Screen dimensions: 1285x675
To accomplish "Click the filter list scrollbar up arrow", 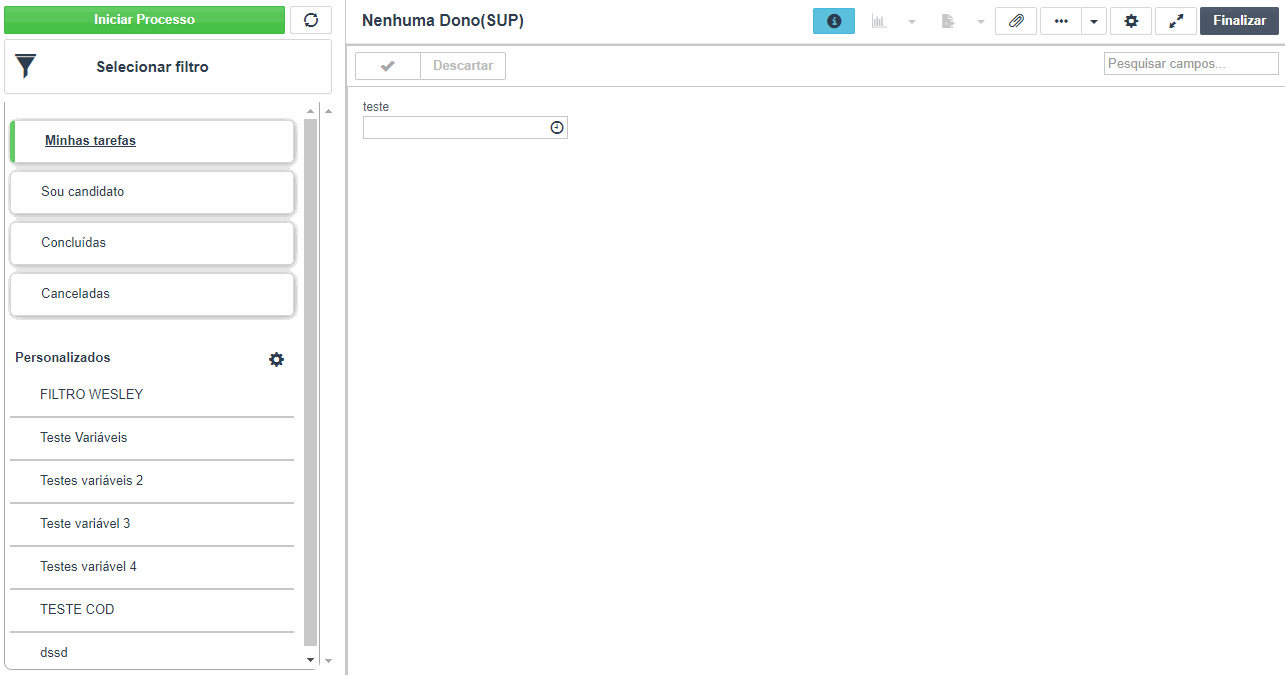I will pos(310,111).
